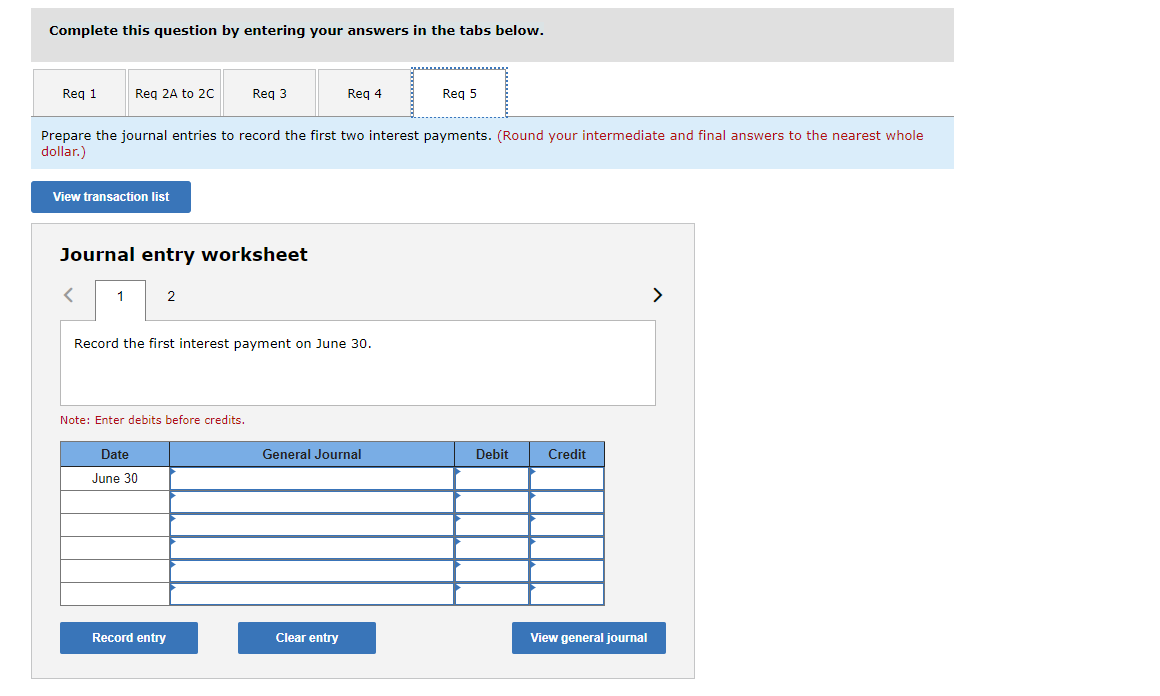
Task: Select the Req 5 tab
Action: pos(459,93)
